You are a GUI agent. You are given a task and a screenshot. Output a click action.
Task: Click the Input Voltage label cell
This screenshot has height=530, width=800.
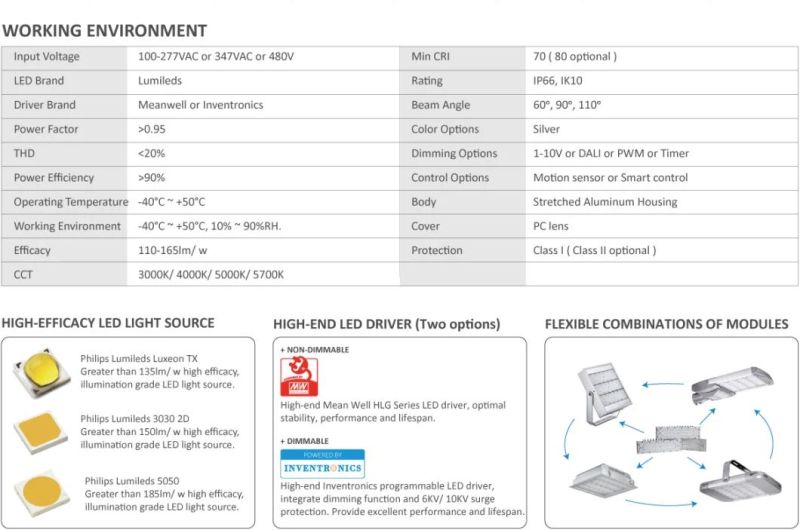[64, 58]
